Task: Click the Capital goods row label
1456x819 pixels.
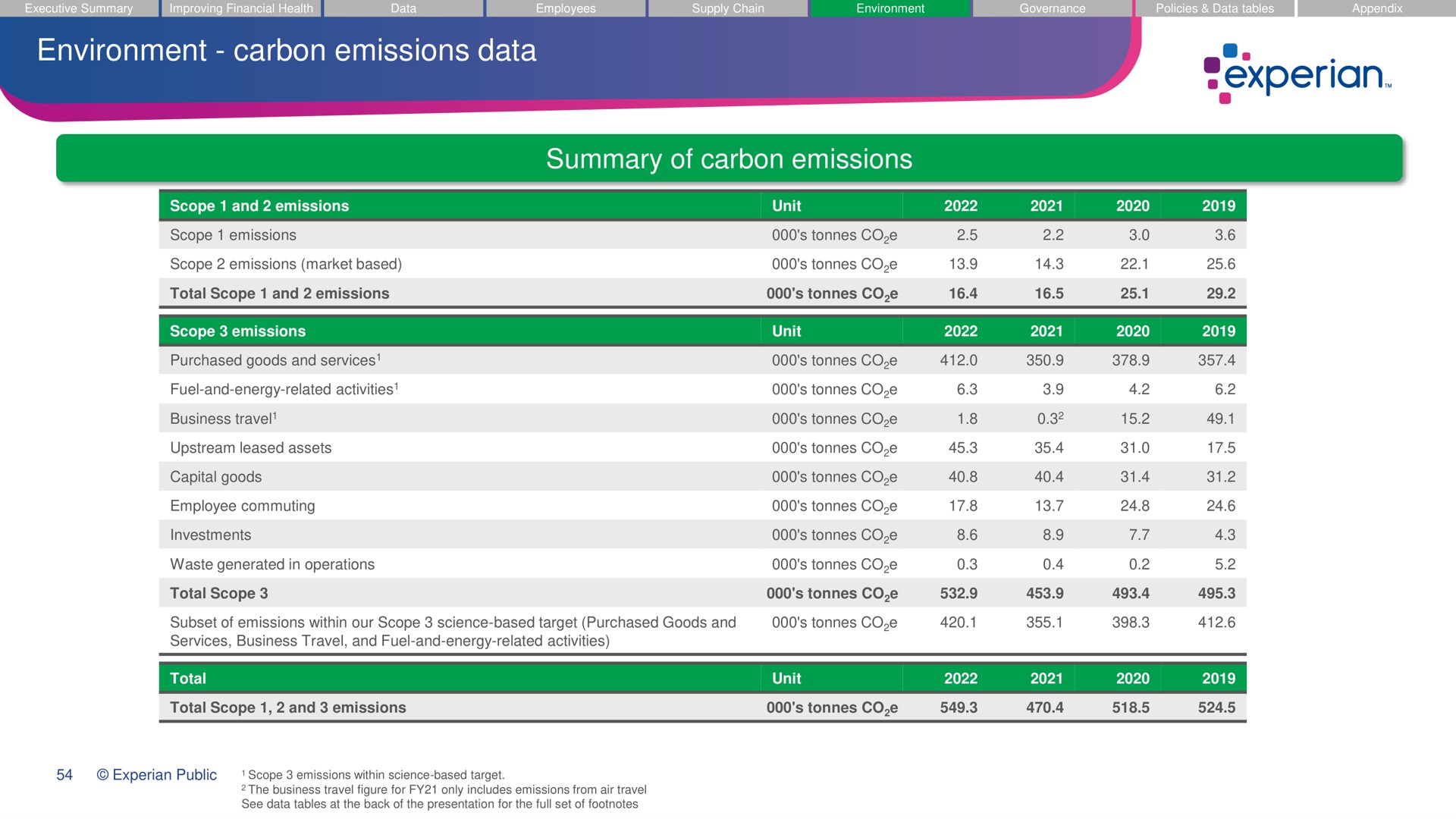Action: [215, 477]
